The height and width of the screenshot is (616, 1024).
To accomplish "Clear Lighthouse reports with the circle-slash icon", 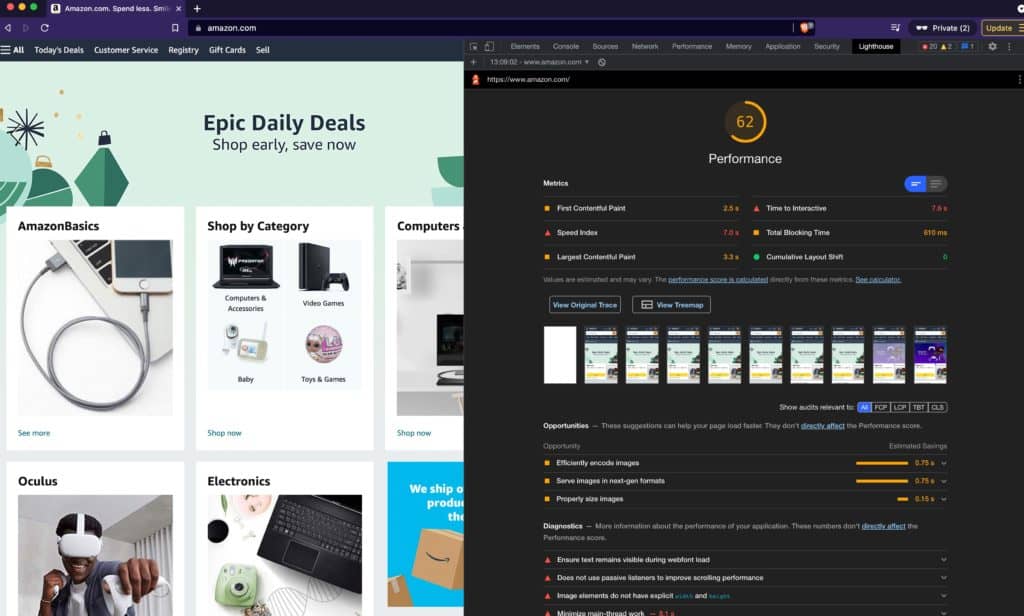I will click(601, 62).
